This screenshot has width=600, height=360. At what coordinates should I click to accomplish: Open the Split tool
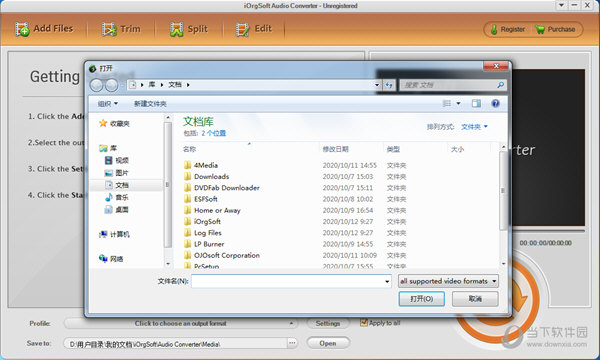coord(188,29)
